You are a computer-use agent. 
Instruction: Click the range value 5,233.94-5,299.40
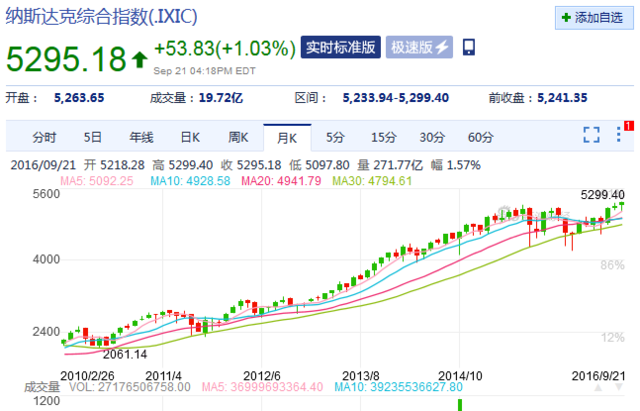tap(396, 98)
